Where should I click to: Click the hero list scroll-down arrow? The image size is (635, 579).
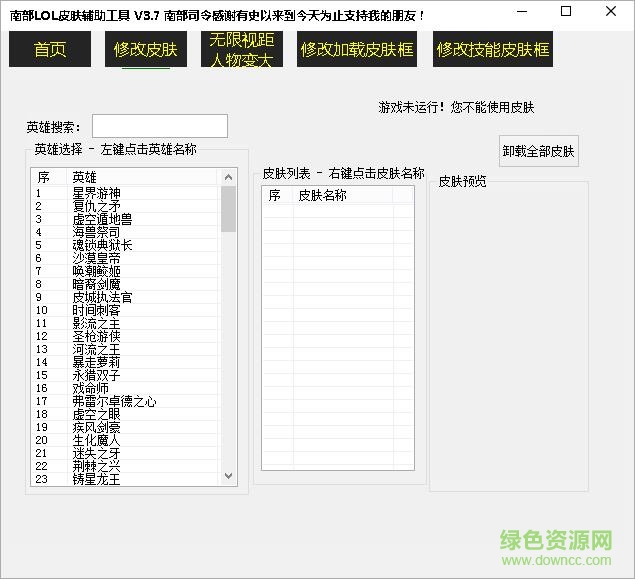click(x=228, y=477)
